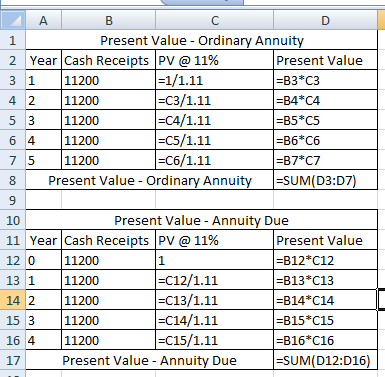Click 'PV @ 11%' cell in row 11
This screenshot has height=377, width=385.
click(x=215, y=240)
